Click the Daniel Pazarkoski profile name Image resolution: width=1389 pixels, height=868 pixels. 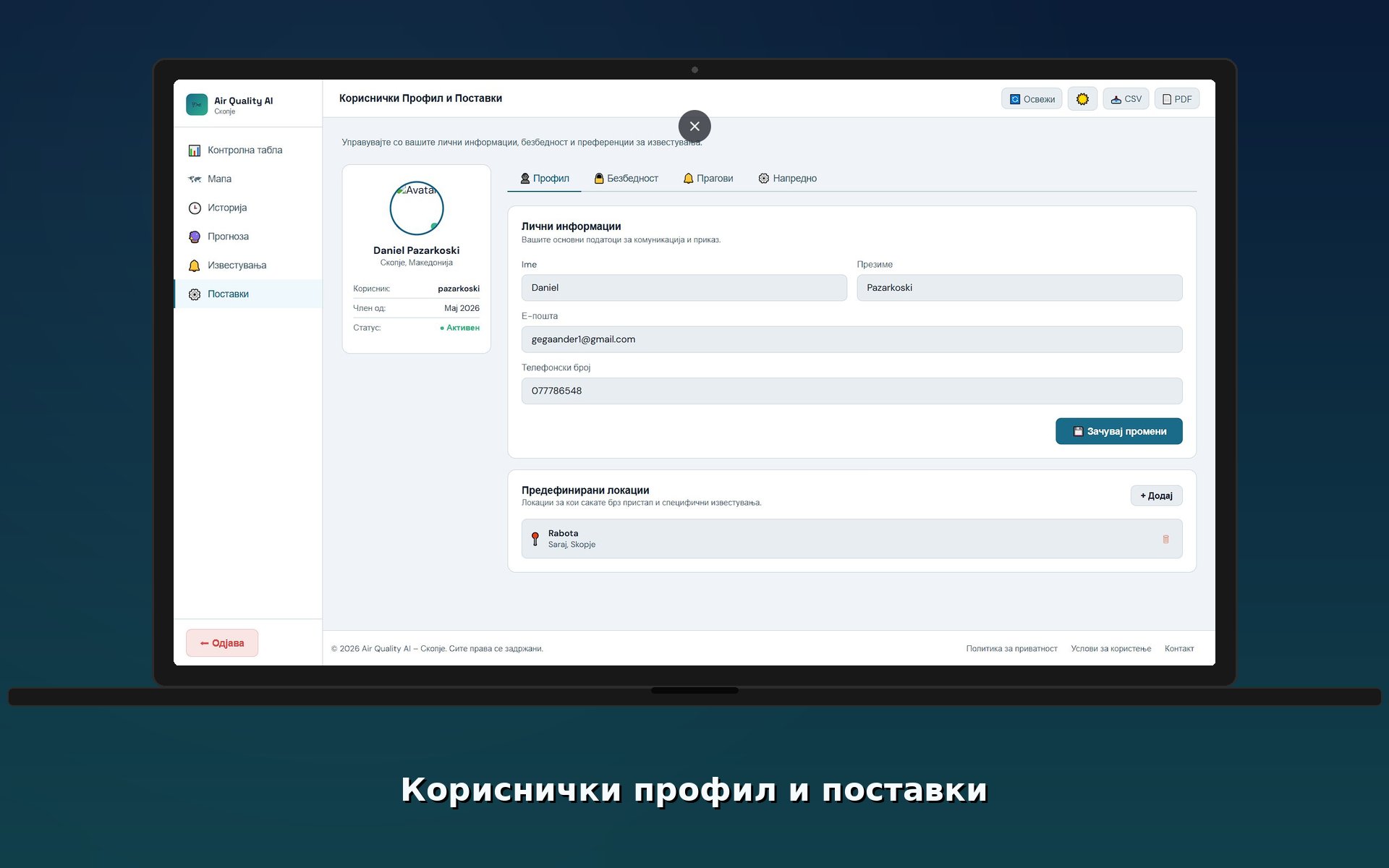point(417,250)
